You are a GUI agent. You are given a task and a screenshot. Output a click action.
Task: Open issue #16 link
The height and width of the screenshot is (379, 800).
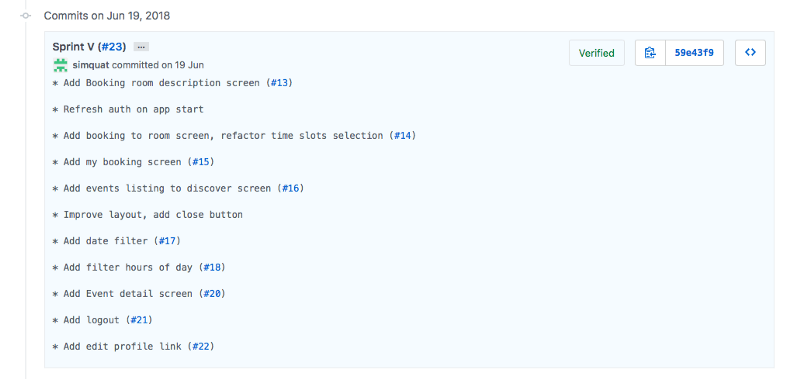coord(290,189)
